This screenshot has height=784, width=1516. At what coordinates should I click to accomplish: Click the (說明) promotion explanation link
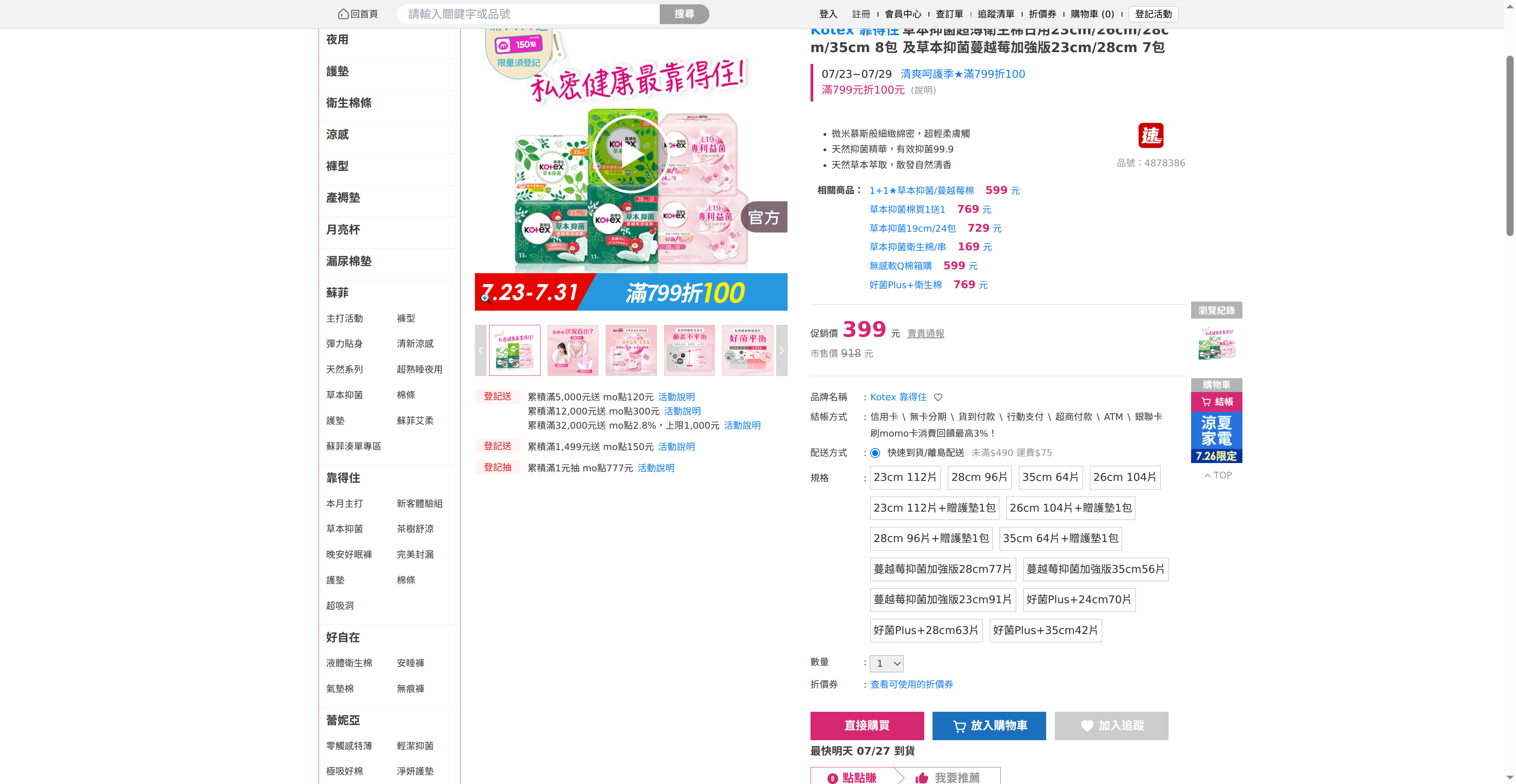[x=923, y=90]
